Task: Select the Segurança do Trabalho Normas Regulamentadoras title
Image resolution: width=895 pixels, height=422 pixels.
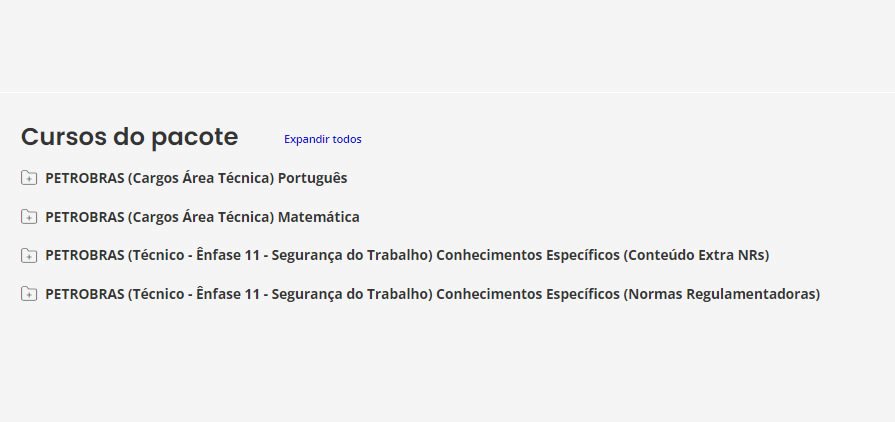Action: (432, 295)
